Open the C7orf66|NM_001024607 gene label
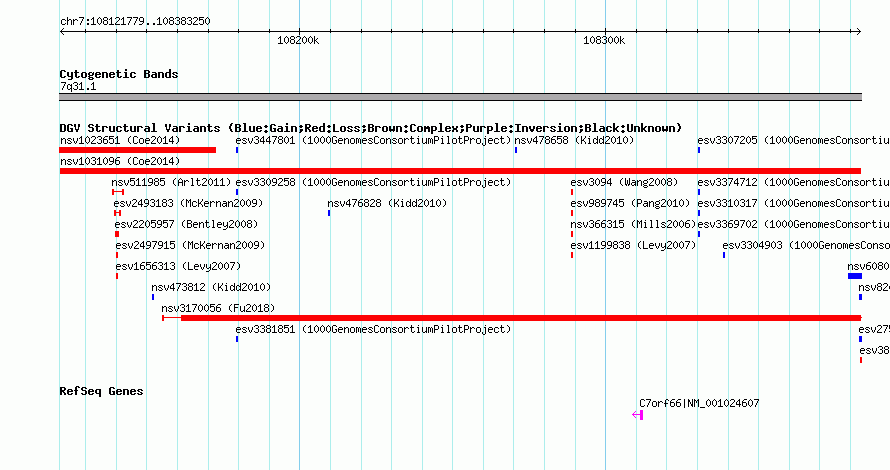Viewport: 890px width, 470px height. point(699,404)
